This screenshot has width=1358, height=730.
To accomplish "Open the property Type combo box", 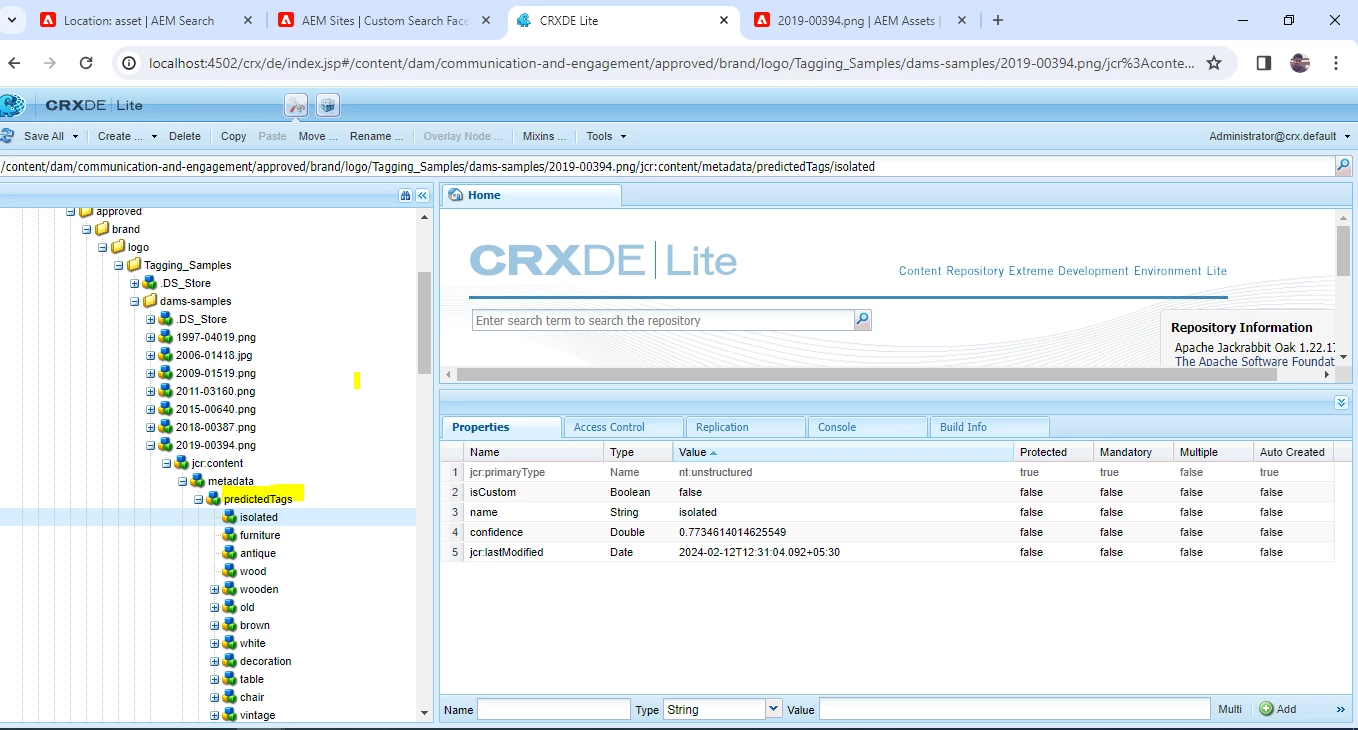I will (x=723, y=709).
